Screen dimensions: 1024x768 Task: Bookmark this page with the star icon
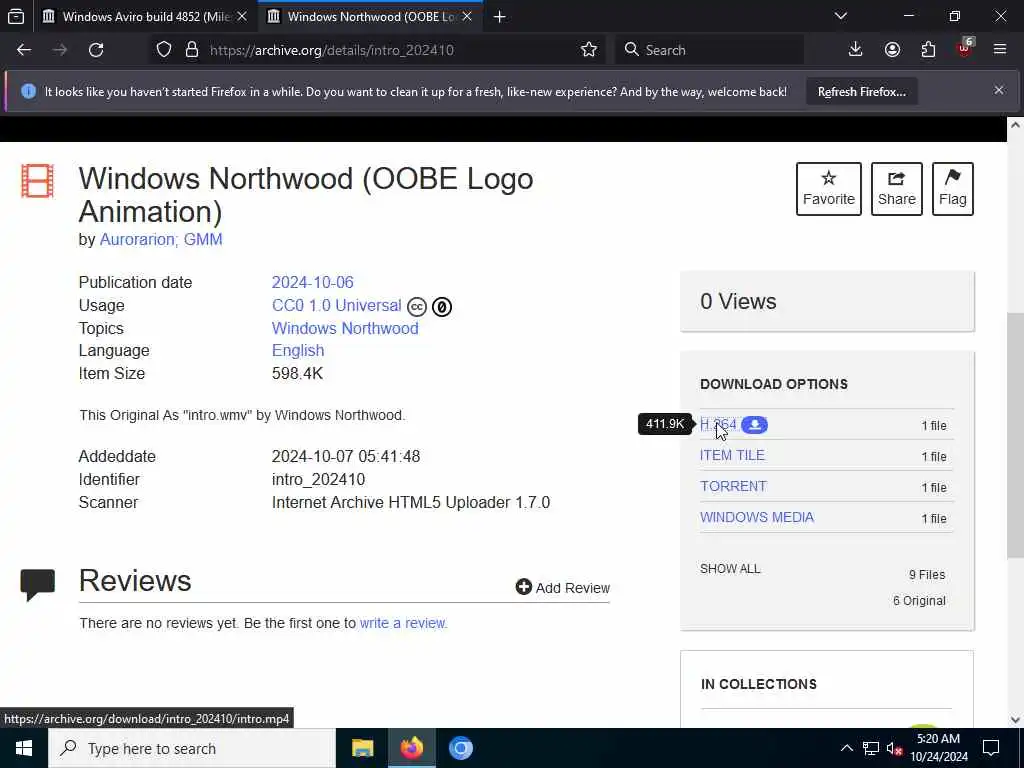588,50
